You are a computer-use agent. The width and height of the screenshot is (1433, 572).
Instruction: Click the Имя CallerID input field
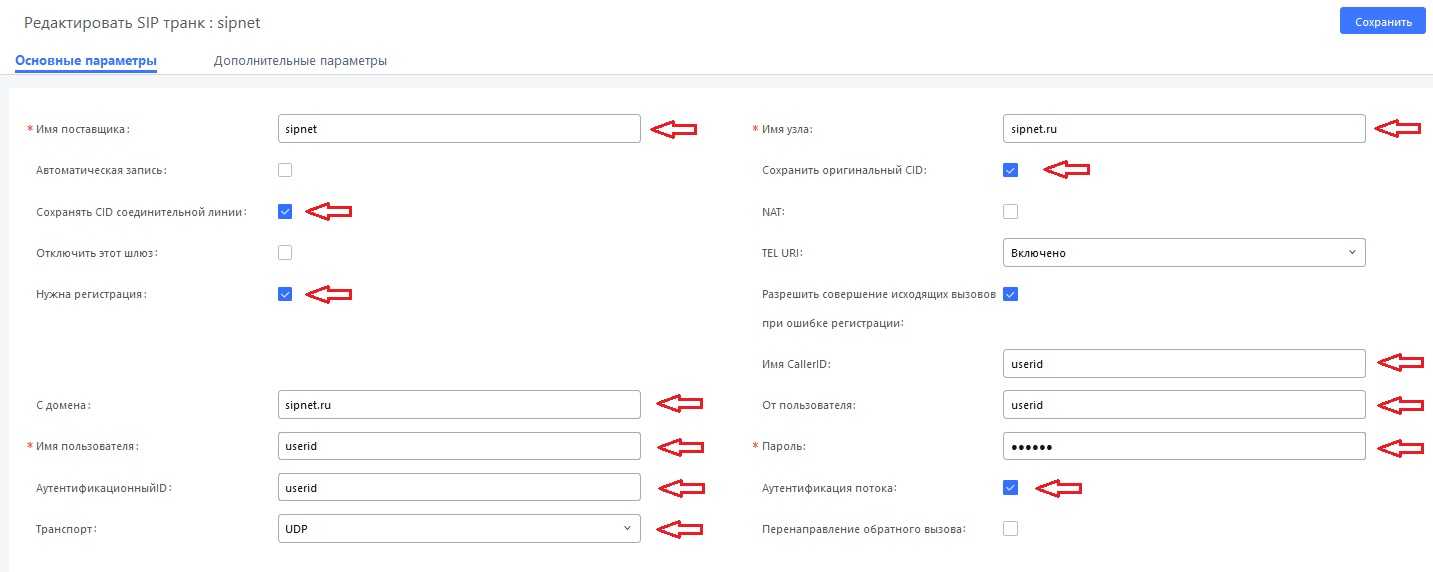point(1183,364)
